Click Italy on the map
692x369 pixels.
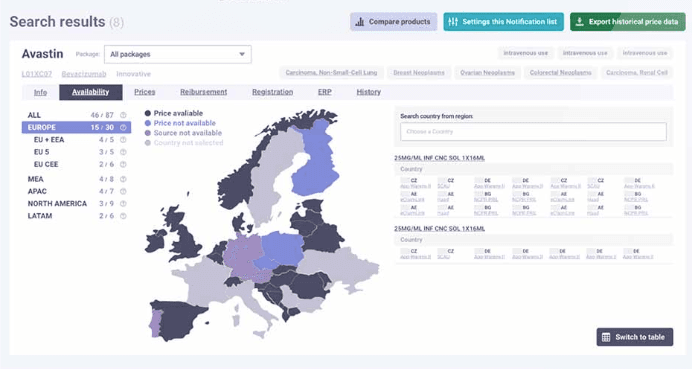point(252,305)
